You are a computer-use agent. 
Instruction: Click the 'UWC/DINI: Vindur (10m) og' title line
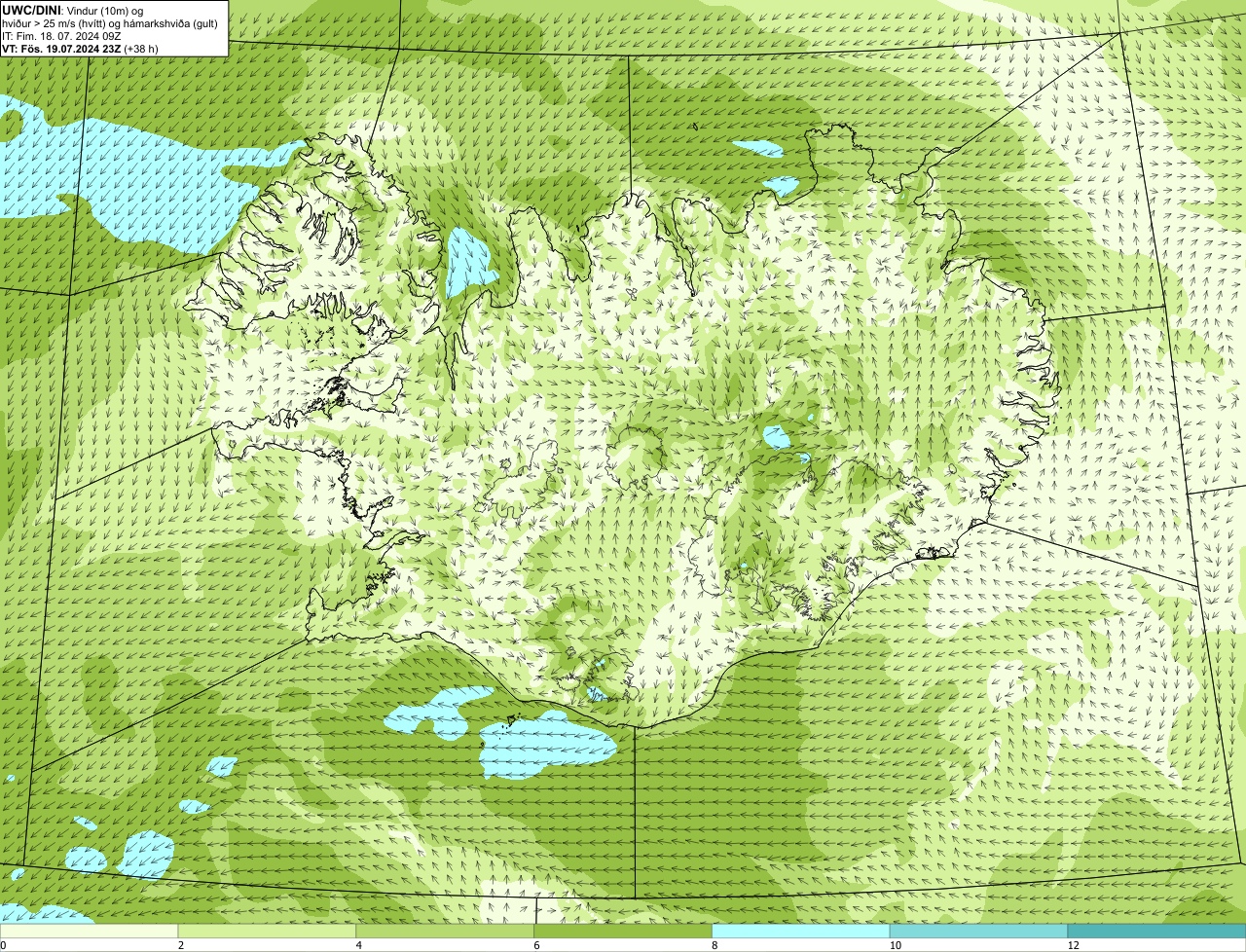pos(73,10)
